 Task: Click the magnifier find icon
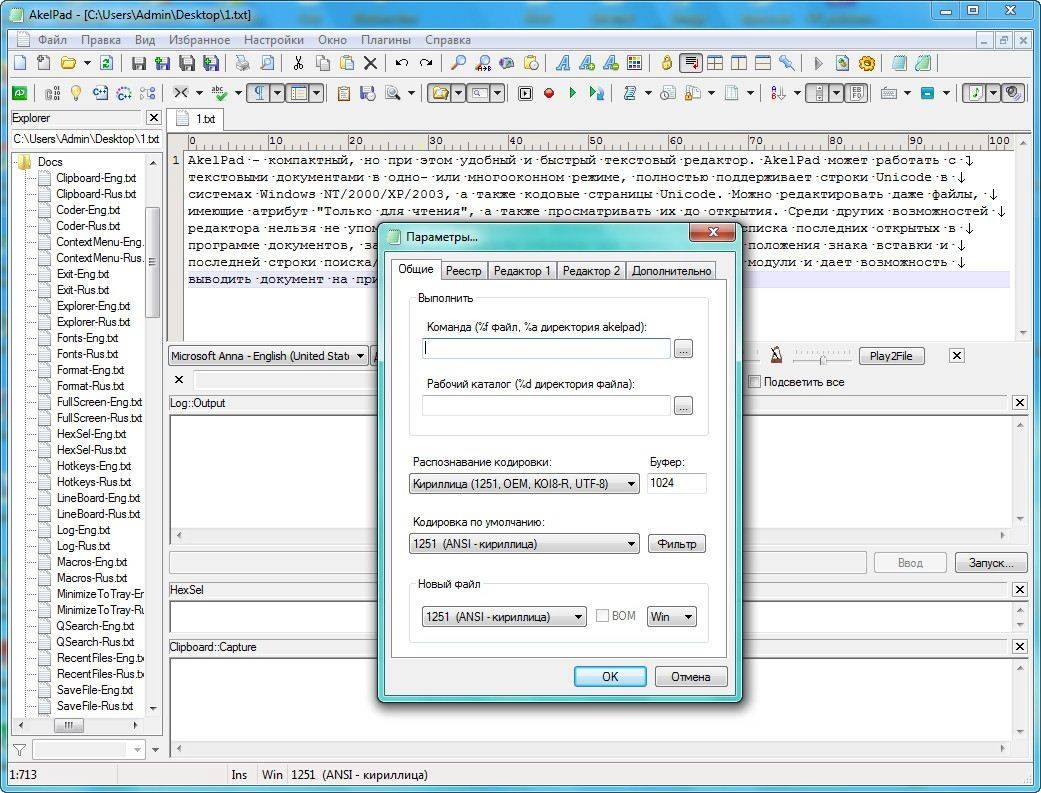458,63
